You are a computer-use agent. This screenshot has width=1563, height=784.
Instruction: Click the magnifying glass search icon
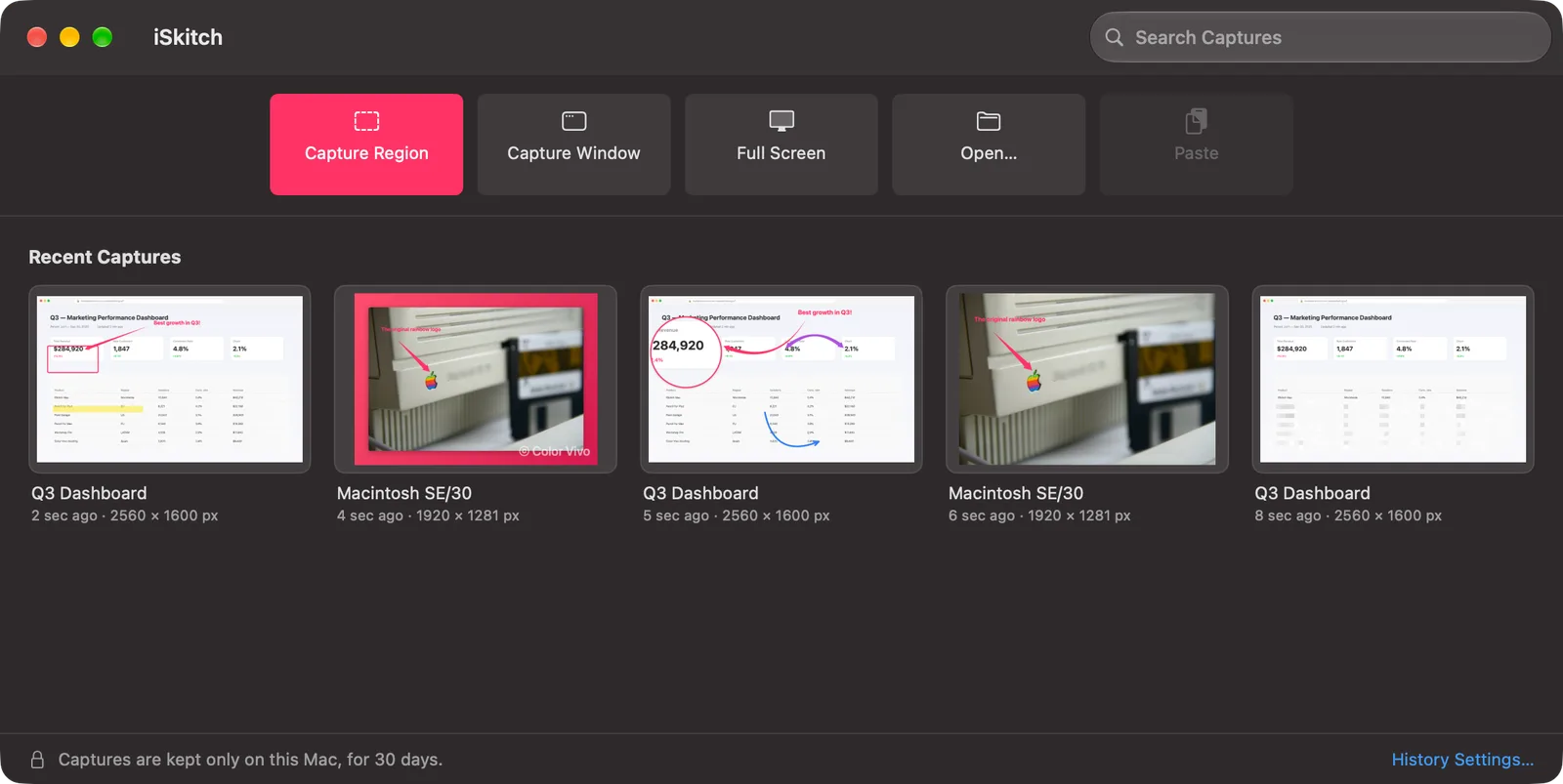point(1114,37)
